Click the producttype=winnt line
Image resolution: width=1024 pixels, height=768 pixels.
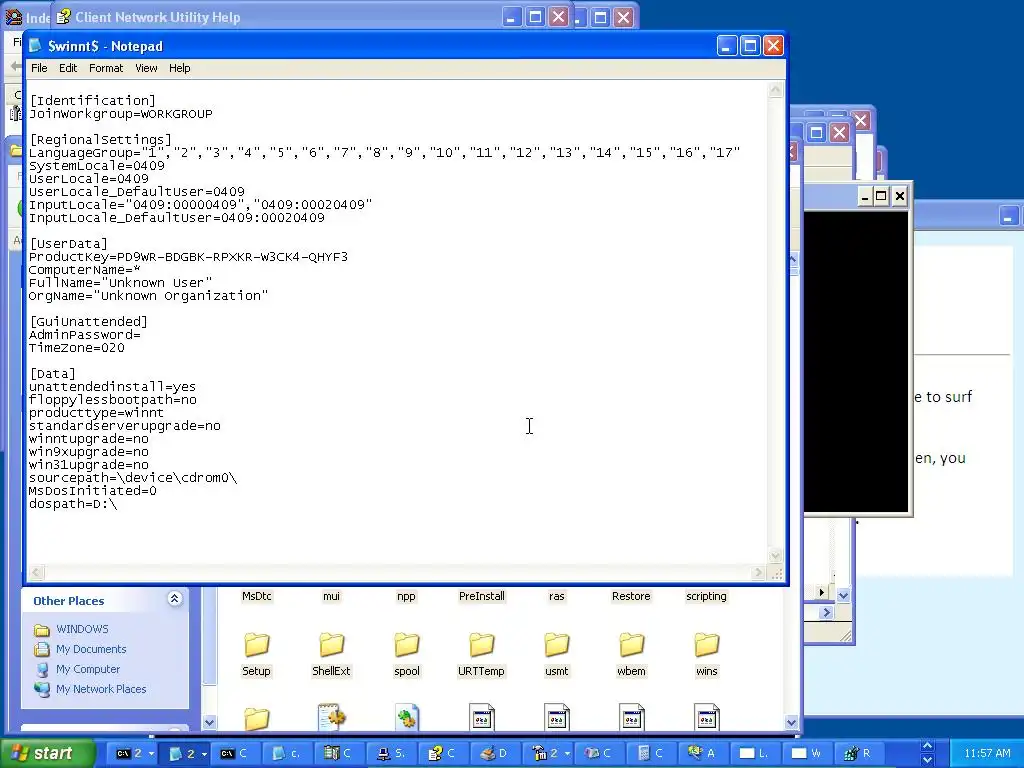pyautogui.click(x=96, y=413)
